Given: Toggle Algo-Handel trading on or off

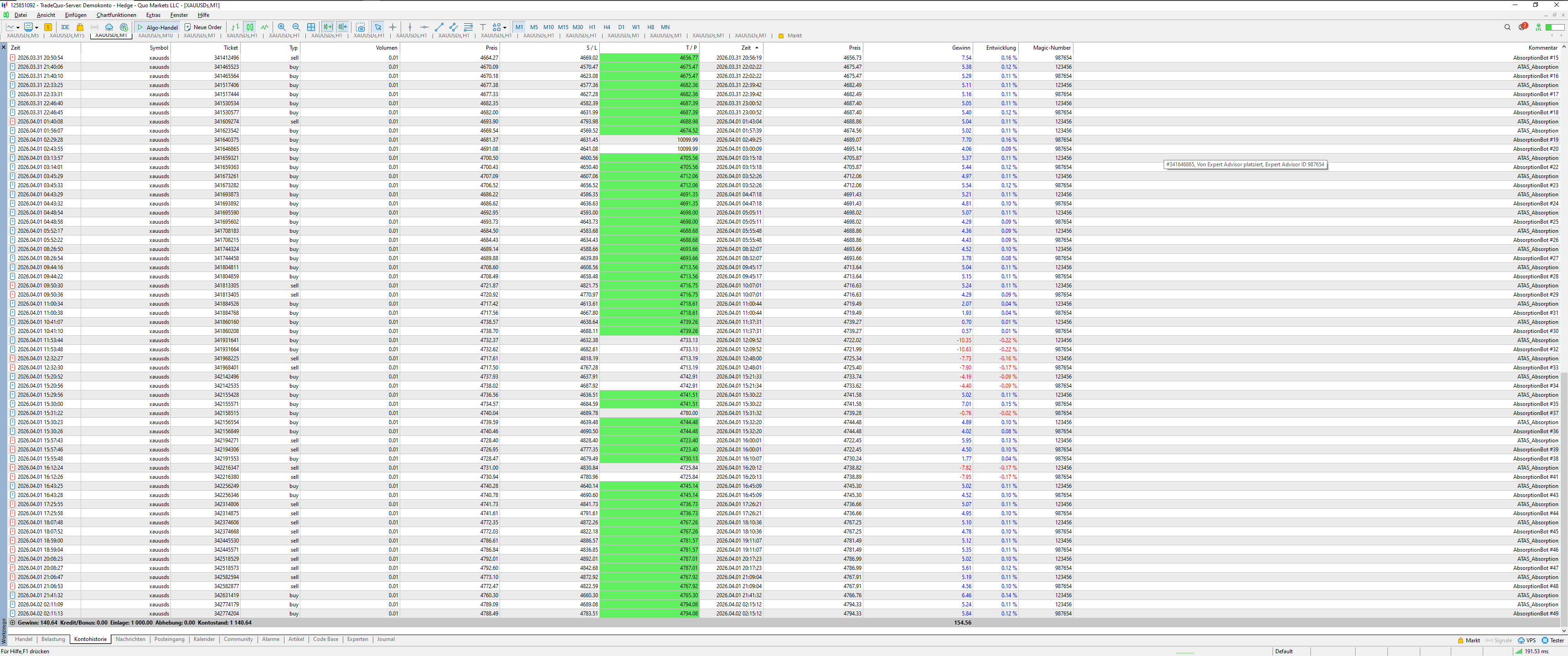Looking at the screenshot, I should coord(157,27).
